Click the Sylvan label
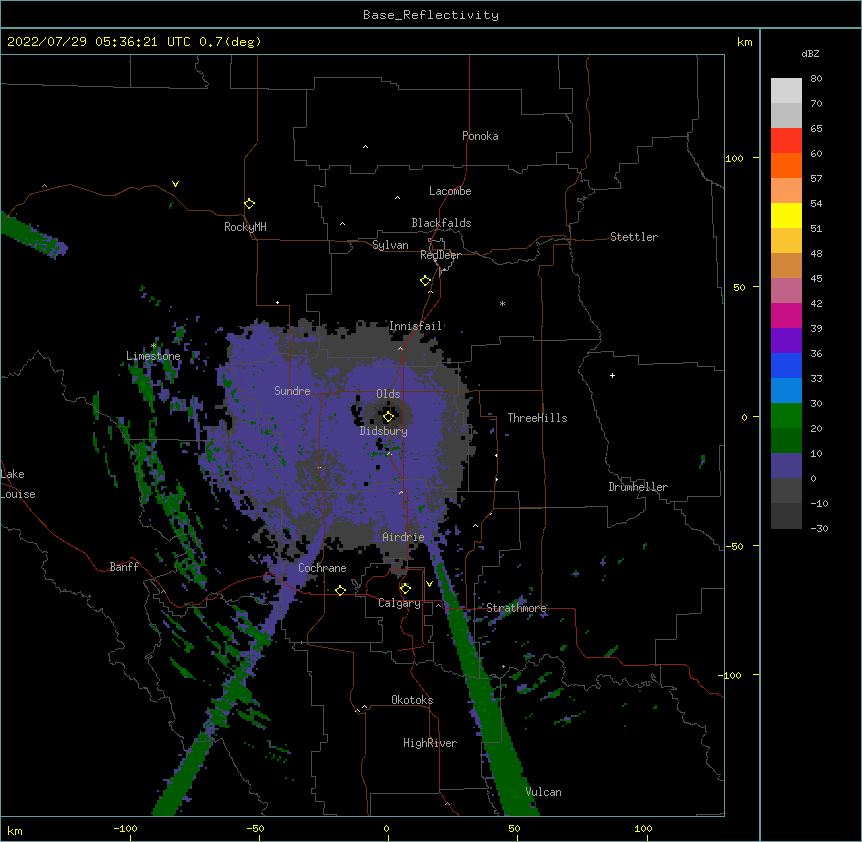This screenshot has height=842, width=862. coord(390,245)
